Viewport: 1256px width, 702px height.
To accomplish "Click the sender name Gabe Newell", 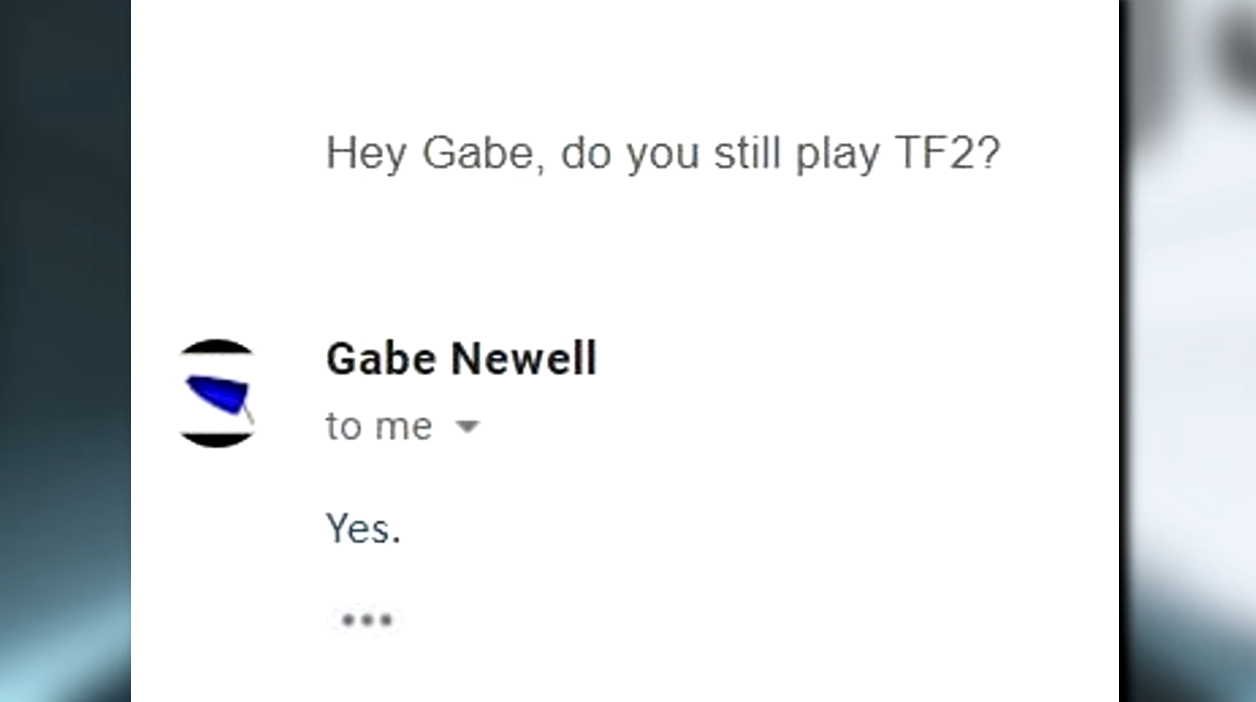I will click(x=461, y=359).
